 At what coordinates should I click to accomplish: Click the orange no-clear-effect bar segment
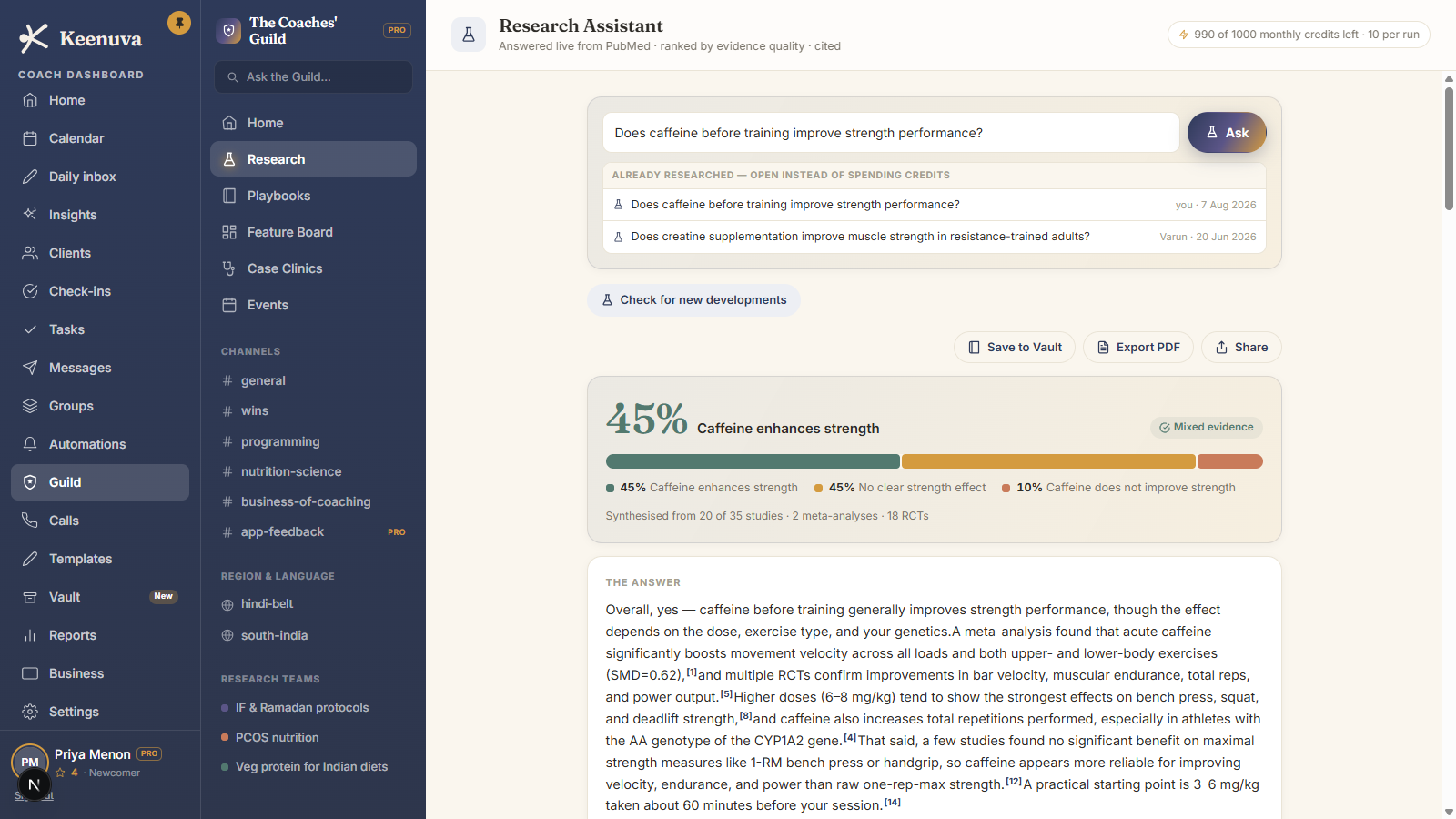tap(1048, 461)
